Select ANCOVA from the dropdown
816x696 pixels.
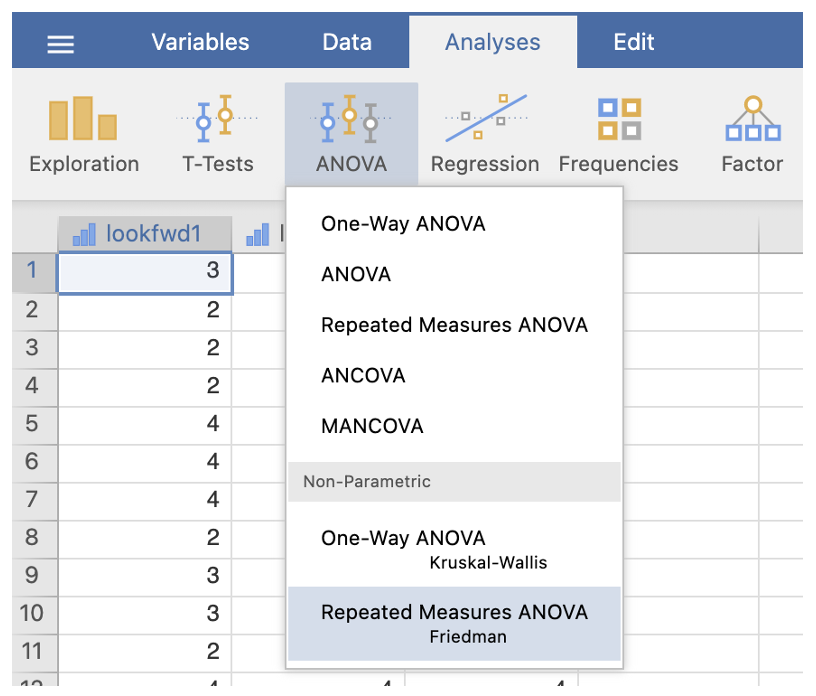363,376
